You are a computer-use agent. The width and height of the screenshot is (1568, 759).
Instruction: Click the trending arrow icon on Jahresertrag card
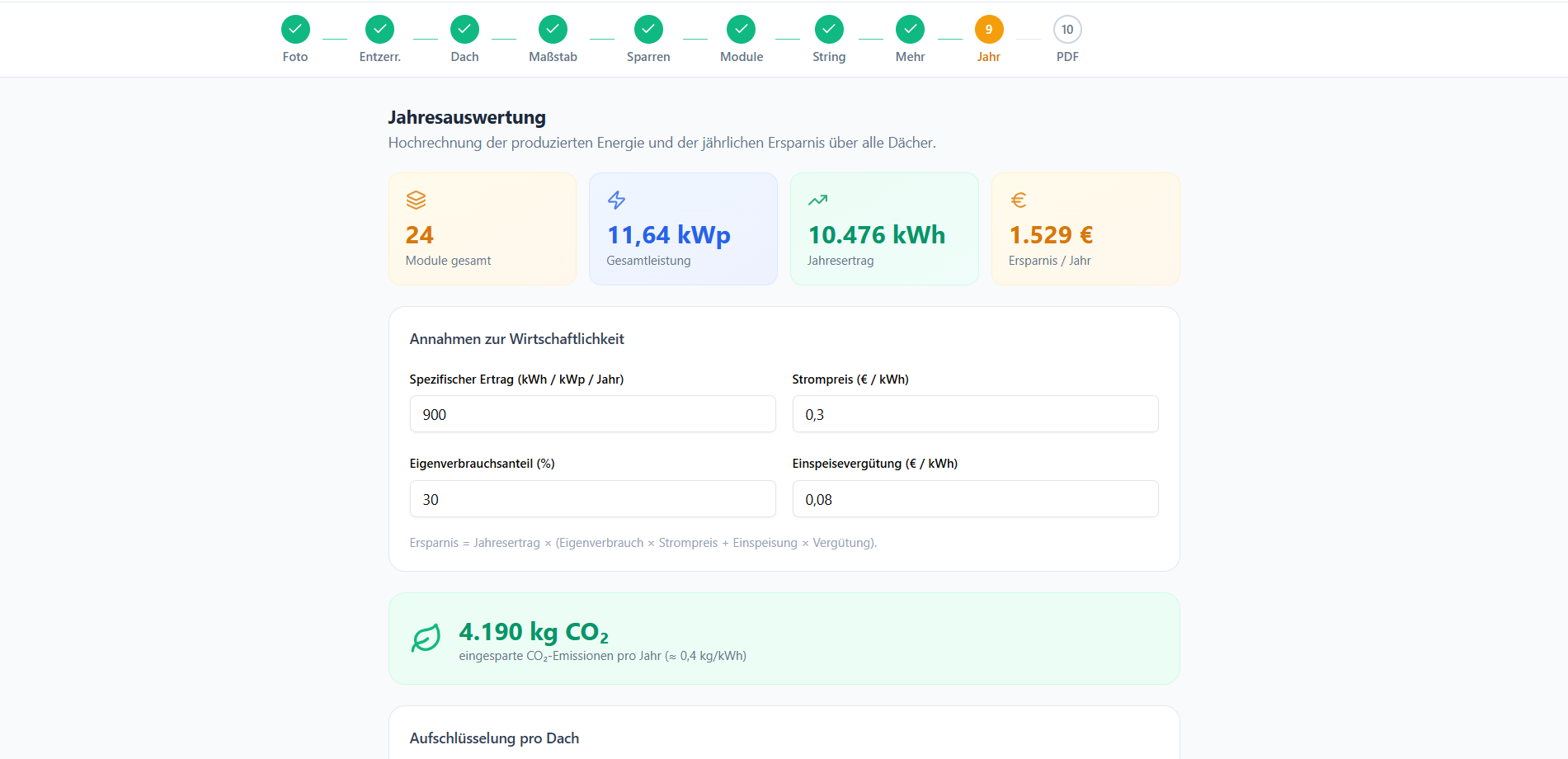click(817, 200)
